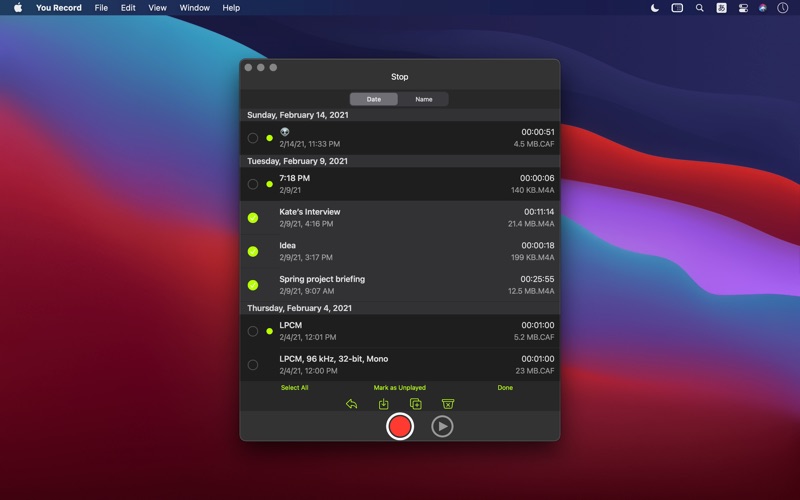Switch sorting to the Name tab
This screenshot has width=800, height=500.
(x=424, y=99)
